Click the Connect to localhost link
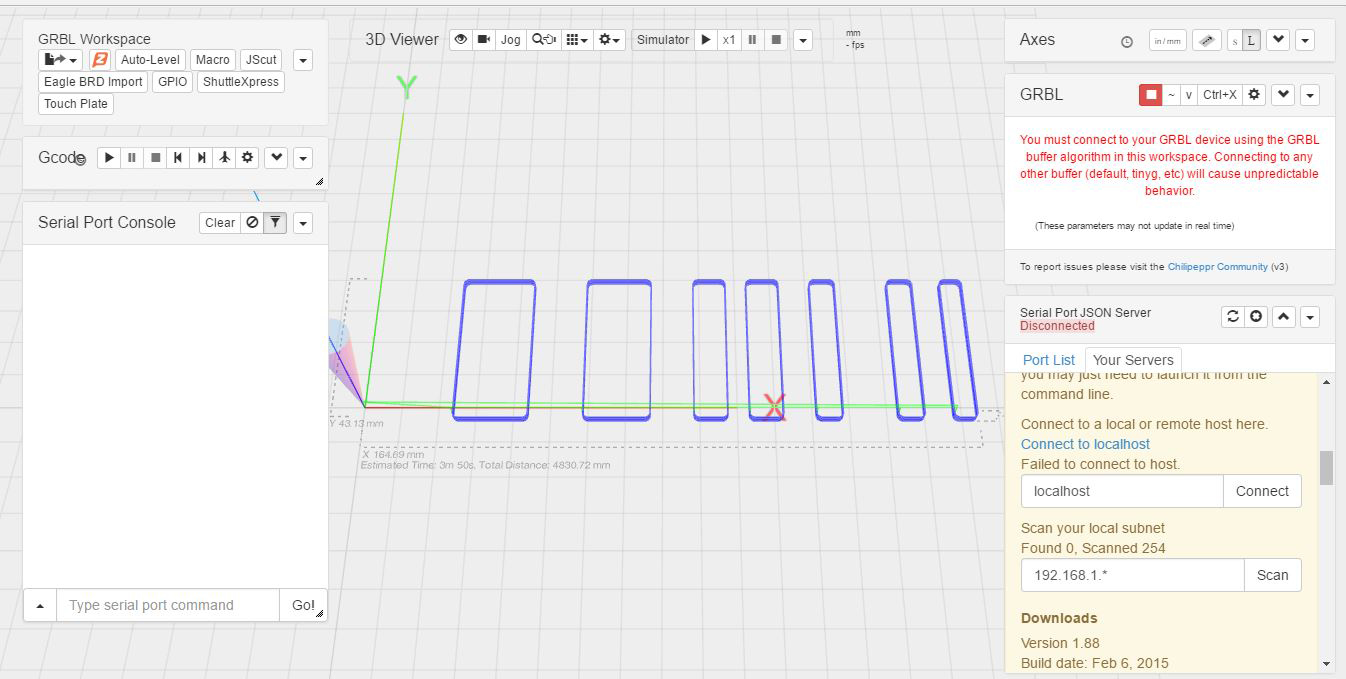Screen dimensions: 1346x679 pos(1085,444)
